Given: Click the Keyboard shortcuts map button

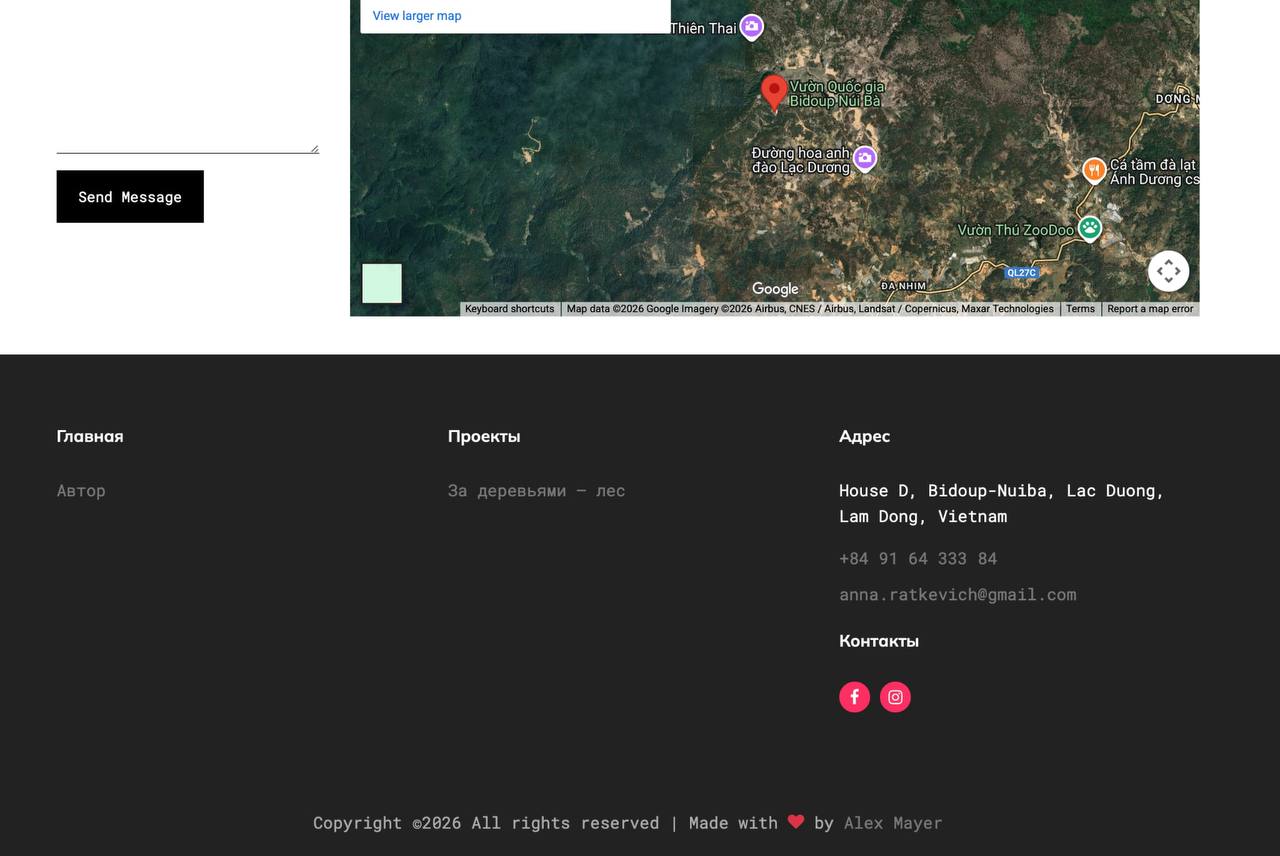Looking at the screenshot, I should (509, 309).
